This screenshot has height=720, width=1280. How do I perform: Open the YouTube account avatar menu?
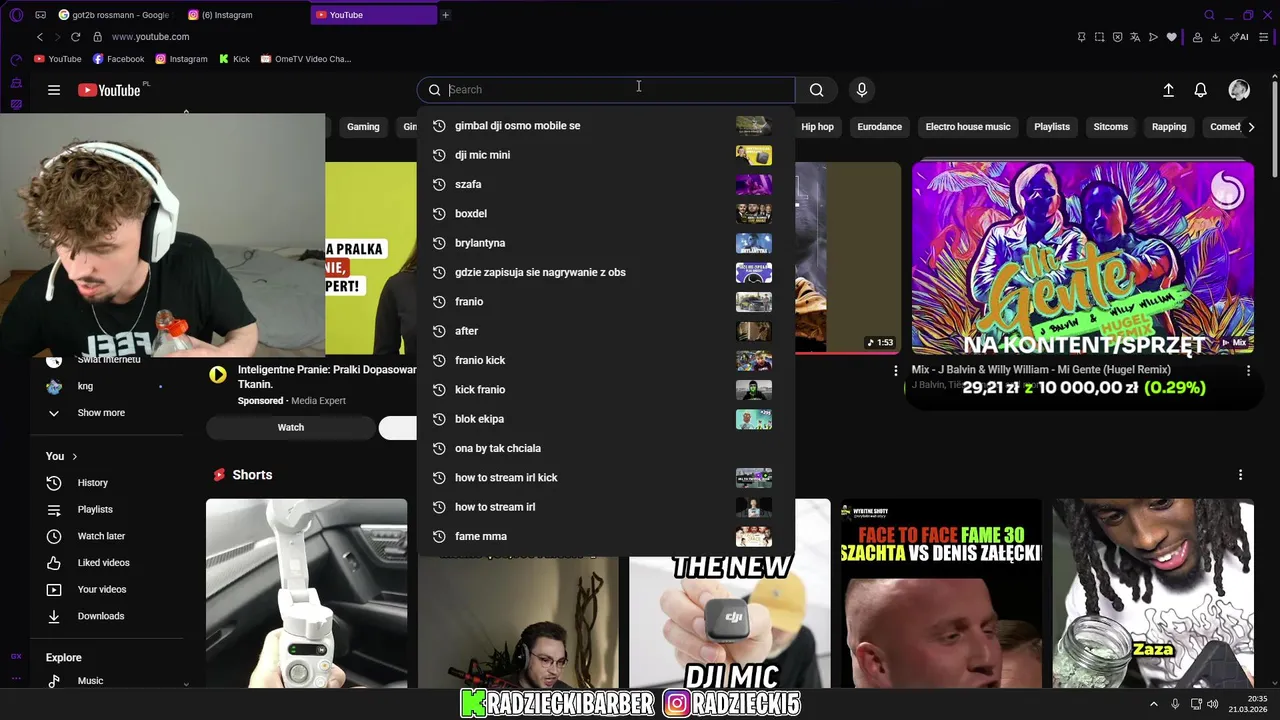pos(1239,90)
